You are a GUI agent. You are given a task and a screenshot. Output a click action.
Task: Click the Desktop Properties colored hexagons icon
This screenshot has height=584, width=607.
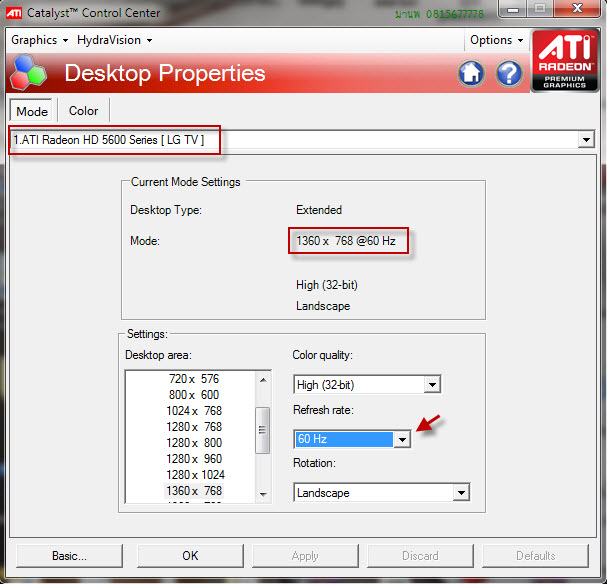(x=28, y=72)
